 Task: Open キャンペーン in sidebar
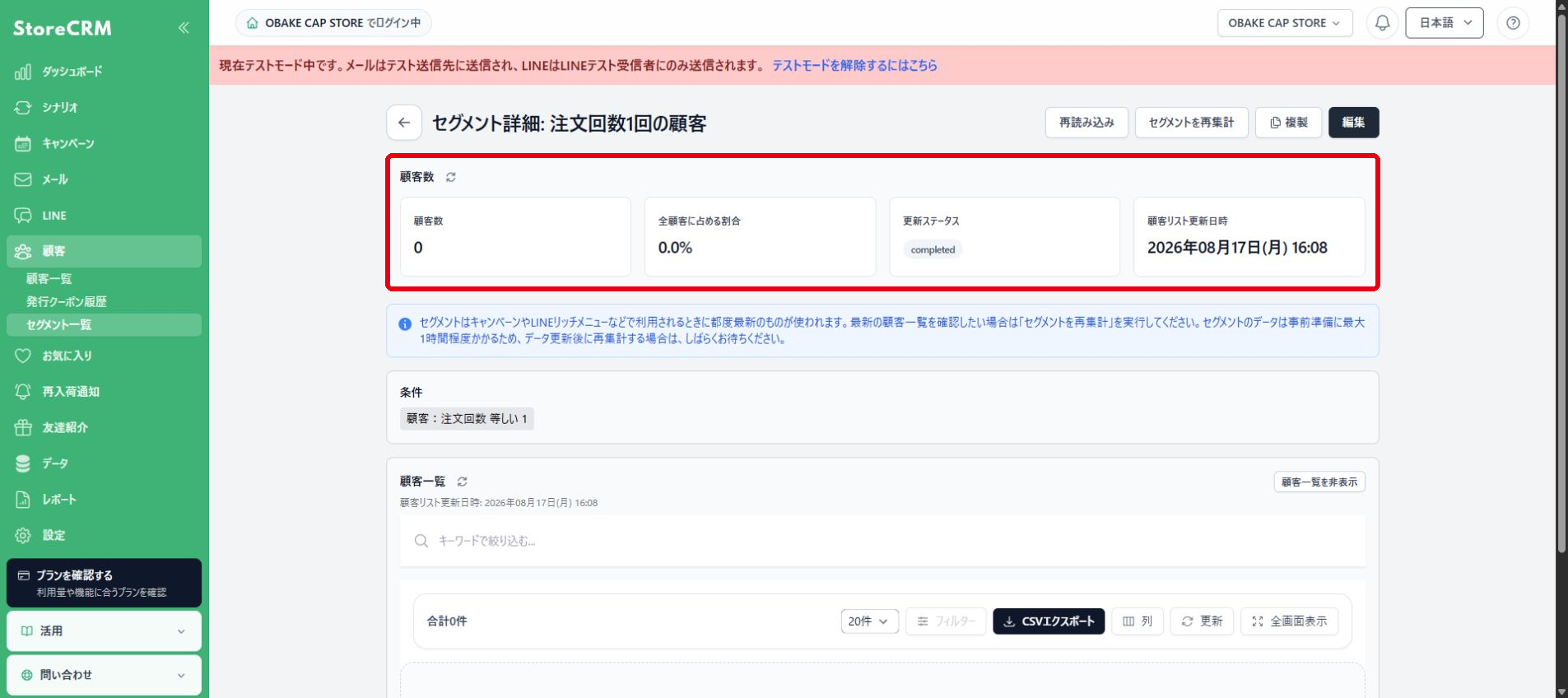[104, 143]
